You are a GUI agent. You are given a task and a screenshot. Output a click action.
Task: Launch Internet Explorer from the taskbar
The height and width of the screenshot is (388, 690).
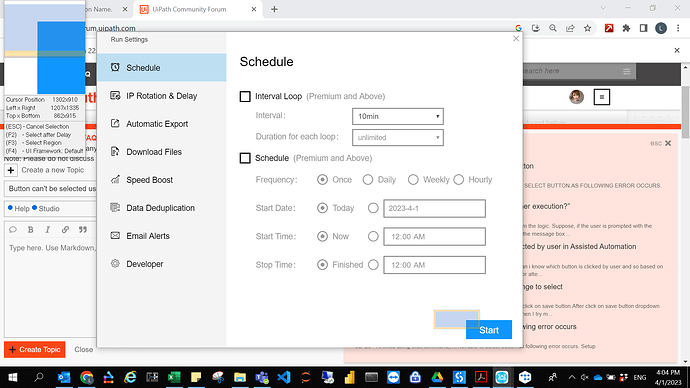click(x=130, y=377)
